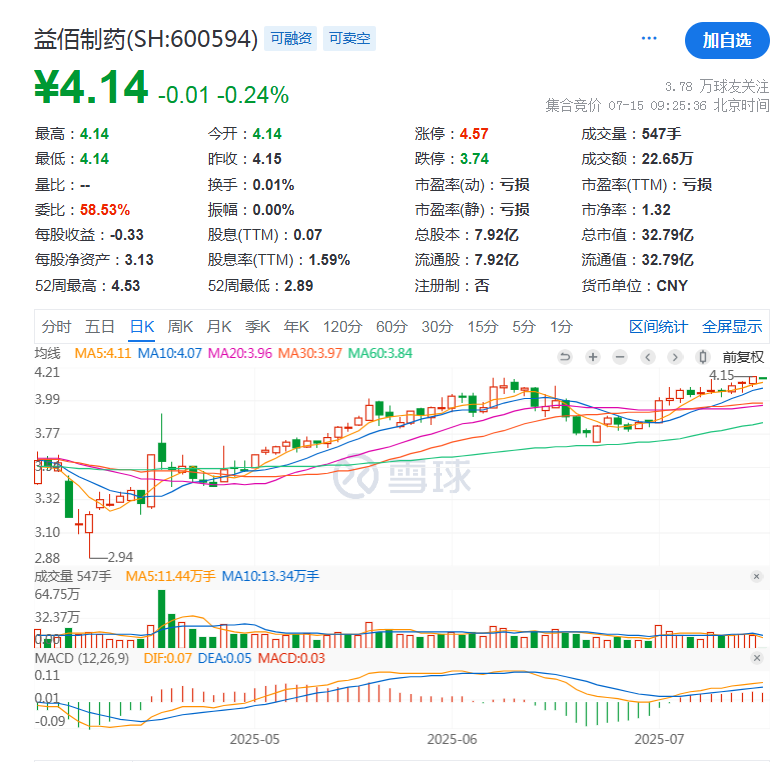The width and height of the screenshot is (776, 762).
Task: Open the 前复权 adjustment dropdown
Action: (x=743, y=357)
